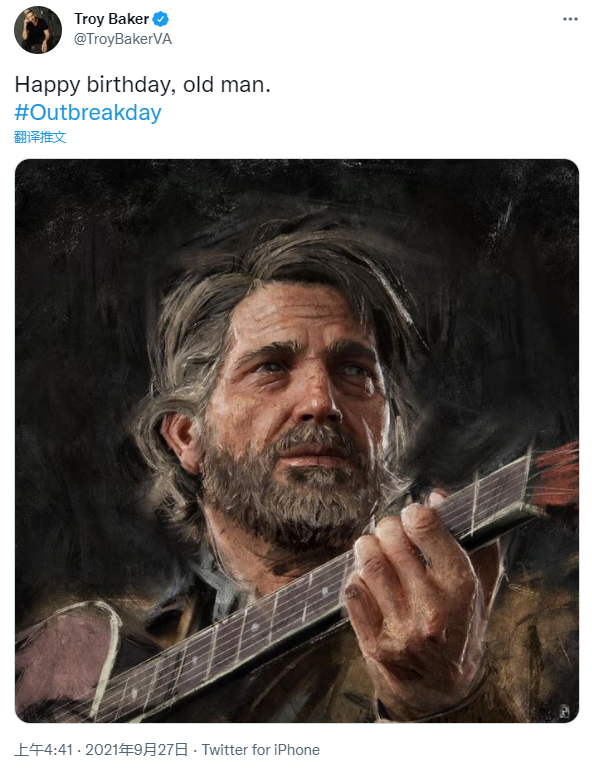The height and width of the screenshot is (769, 592).
Task: Click the 上午4:41 timestamp link
Action: pos(44,749)
